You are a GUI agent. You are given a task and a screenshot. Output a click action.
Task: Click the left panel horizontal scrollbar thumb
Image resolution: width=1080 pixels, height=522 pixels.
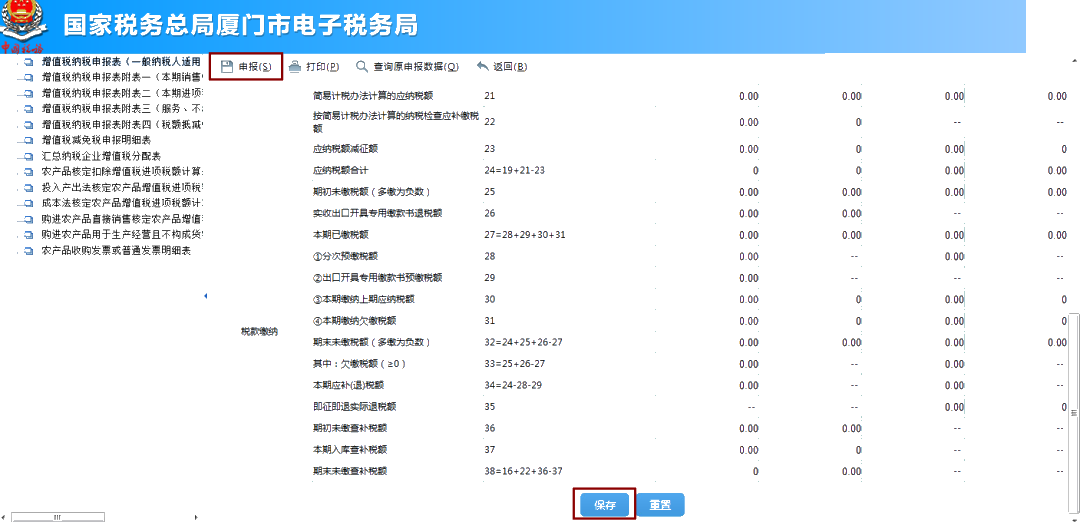[x=58, y=516]
